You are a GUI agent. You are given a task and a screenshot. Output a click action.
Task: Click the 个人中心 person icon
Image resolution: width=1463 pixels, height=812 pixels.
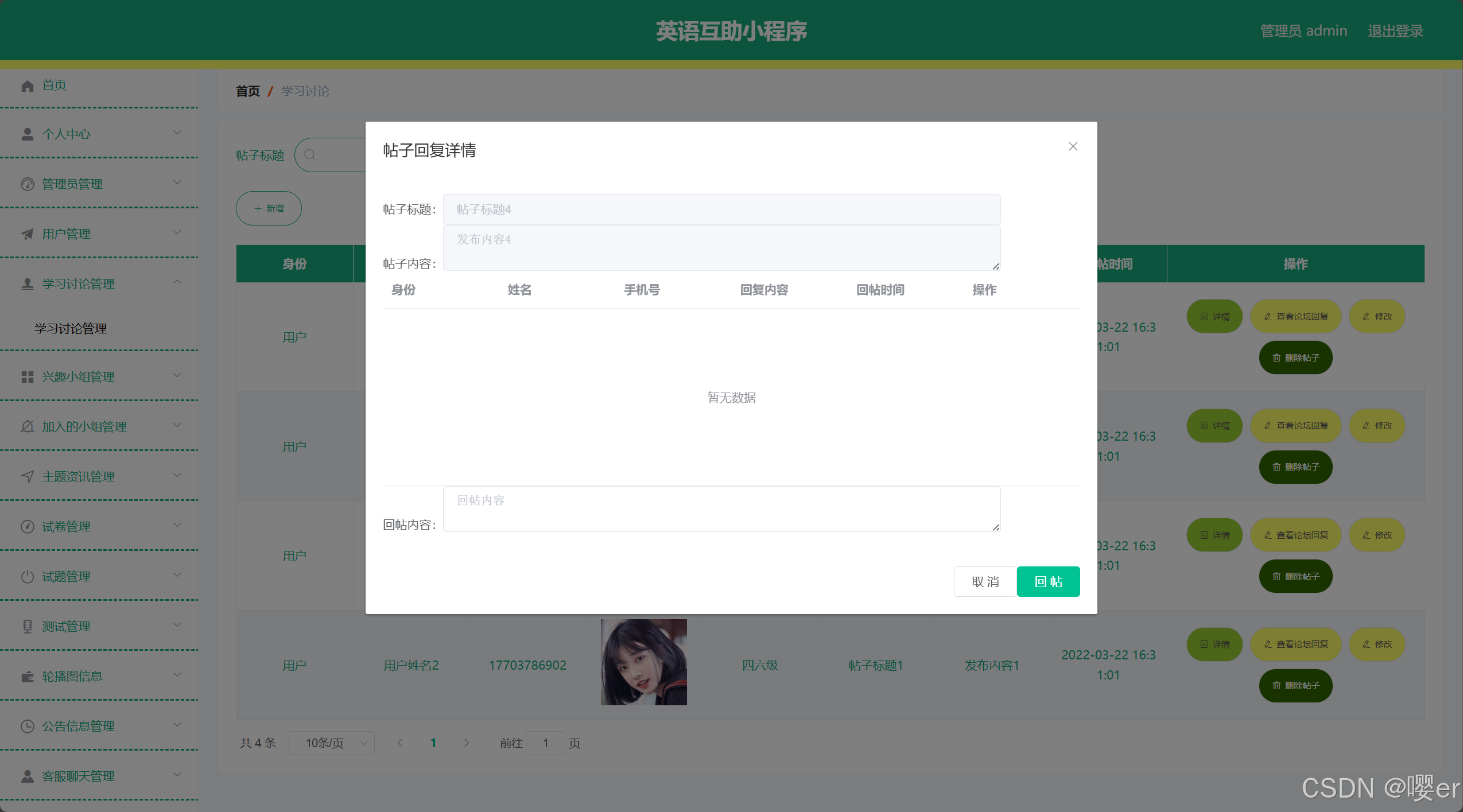click(x=27, y=134)
